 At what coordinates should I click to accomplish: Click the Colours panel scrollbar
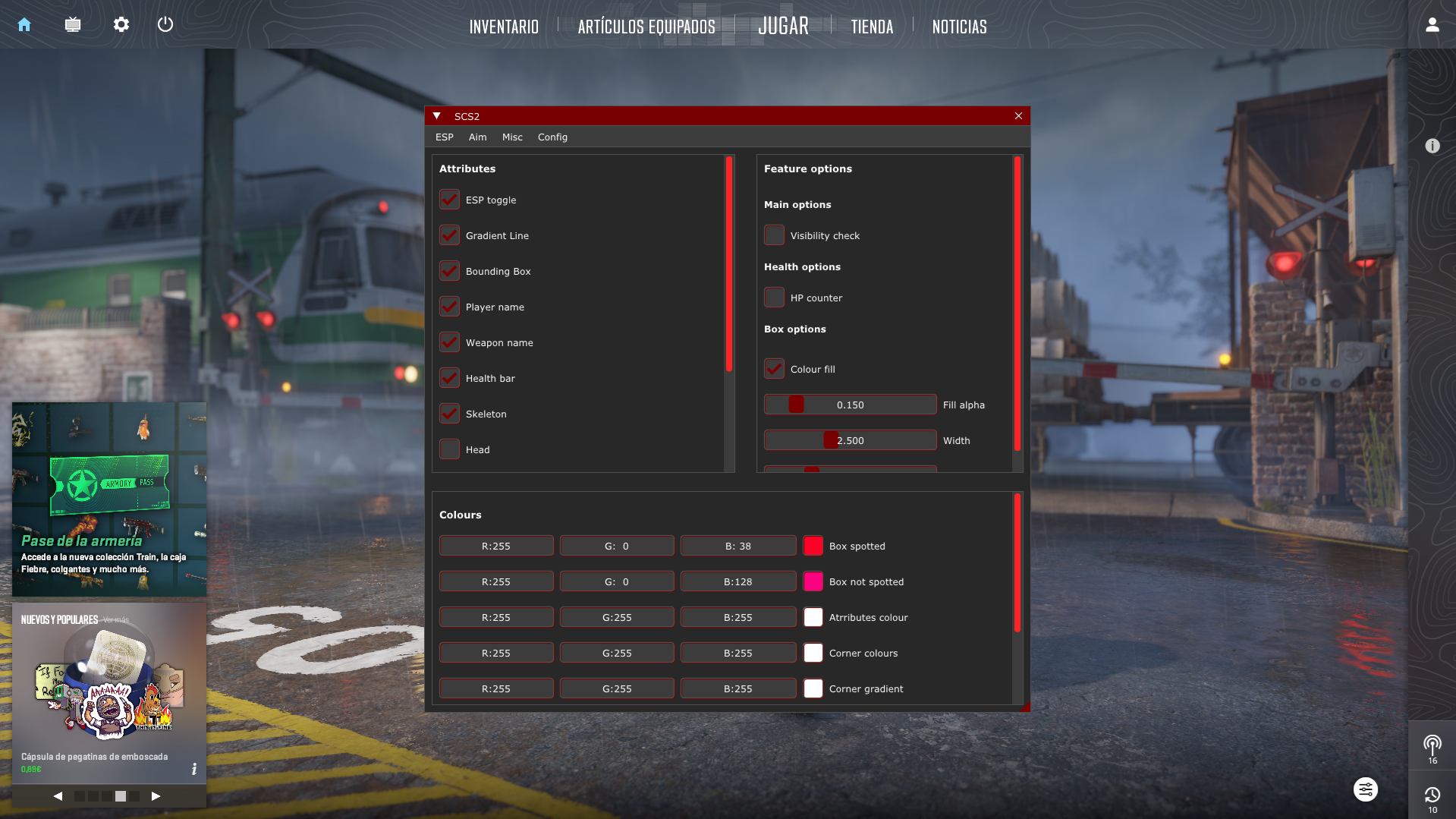click(1017, 562)
